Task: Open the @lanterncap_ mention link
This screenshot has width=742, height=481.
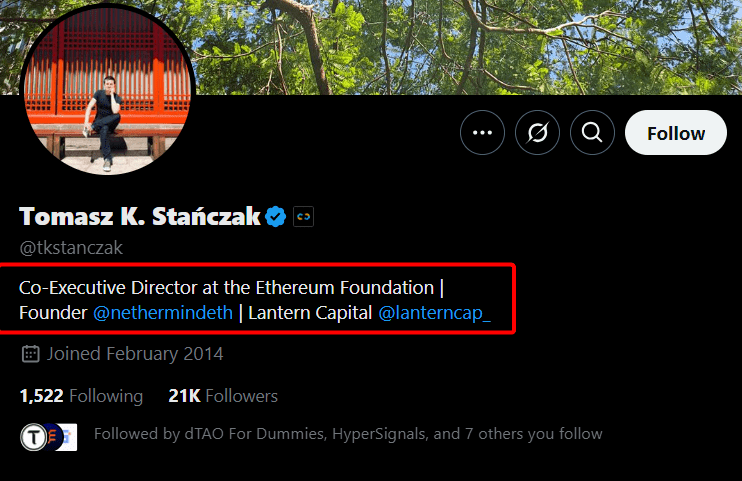Action: (434, 313)
